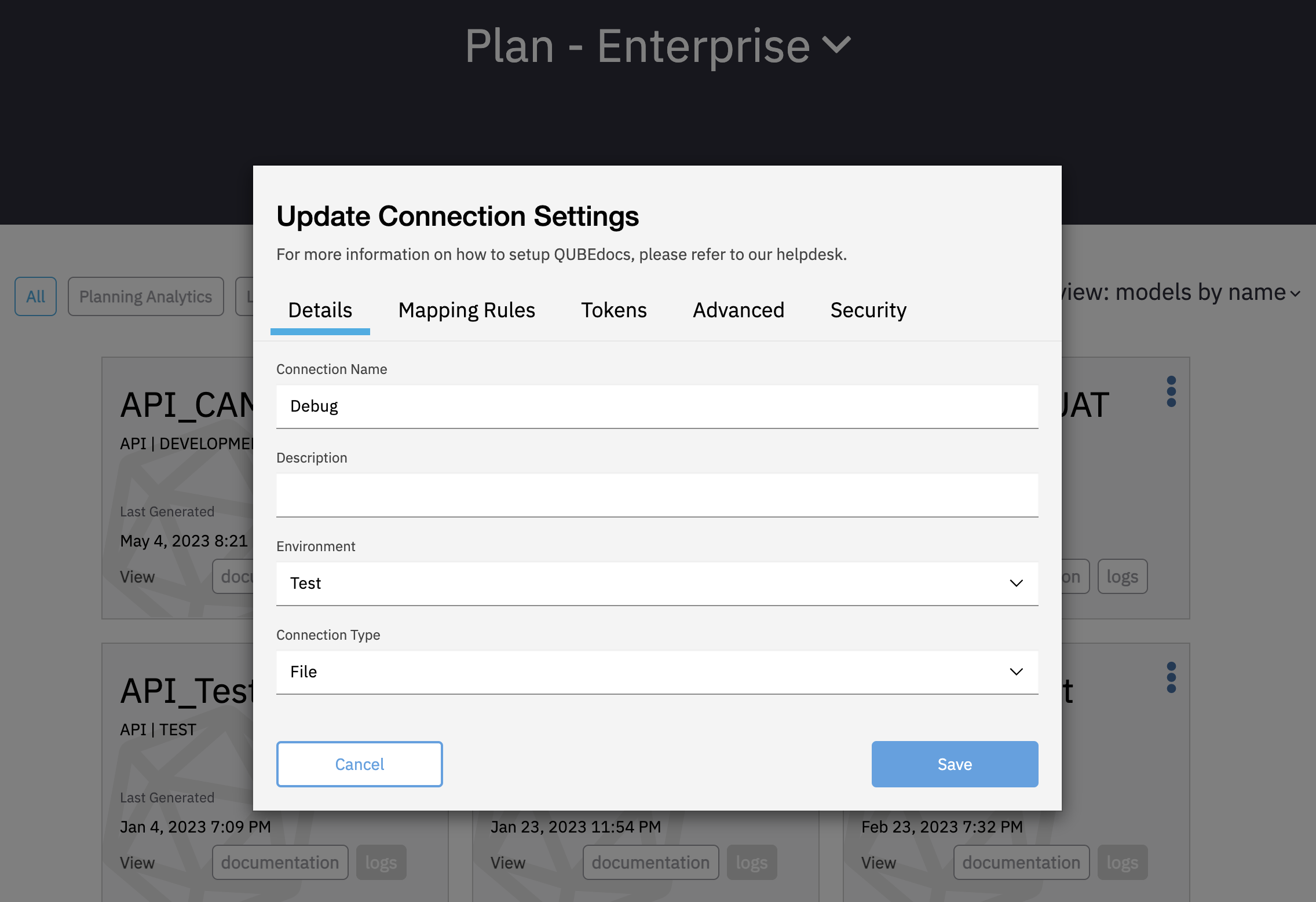Open logs on the UAT card
The width and height of the screenshot is (1316, 902).
[1122, 577]
